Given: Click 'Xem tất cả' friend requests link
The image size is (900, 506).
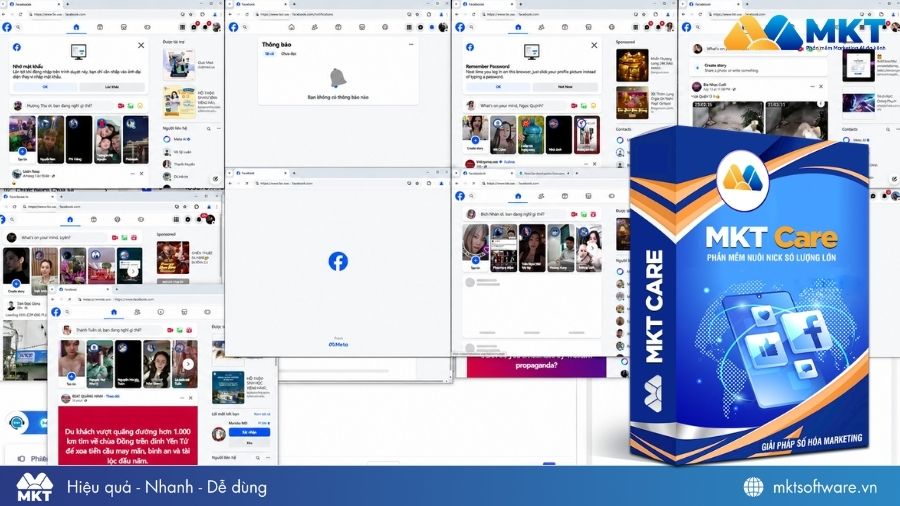Looking at the screenshot, I should pyautogui.click(x=262, y=414).
